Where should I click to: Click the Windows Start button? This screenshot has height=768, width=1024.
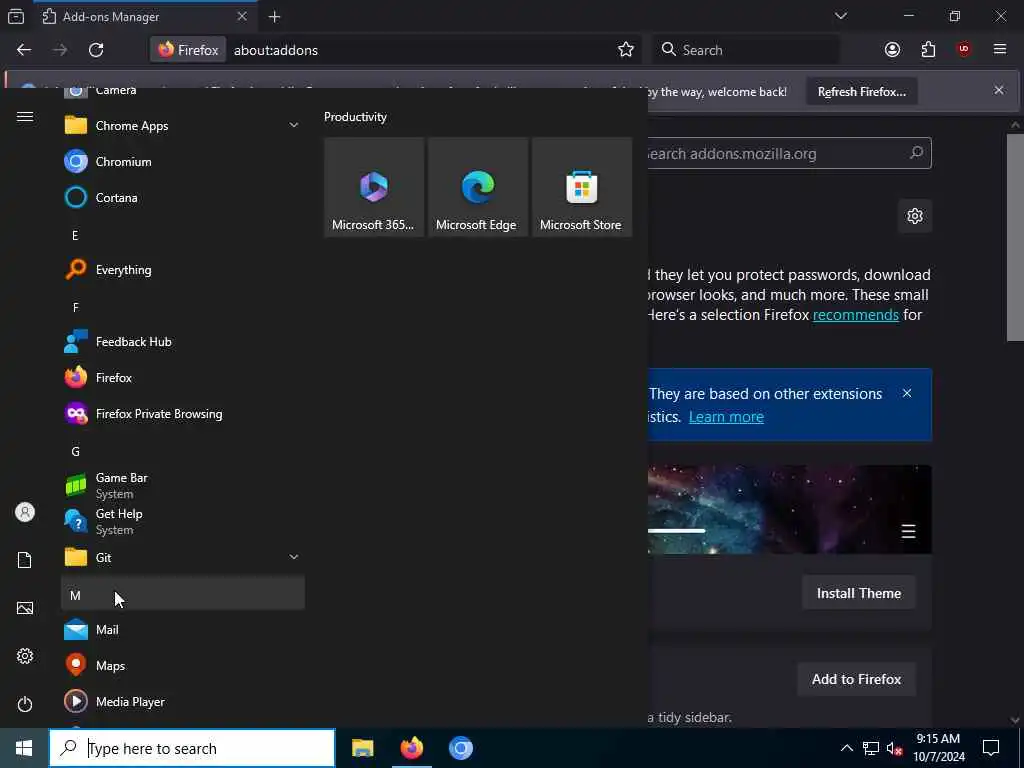tap(24, 748)
